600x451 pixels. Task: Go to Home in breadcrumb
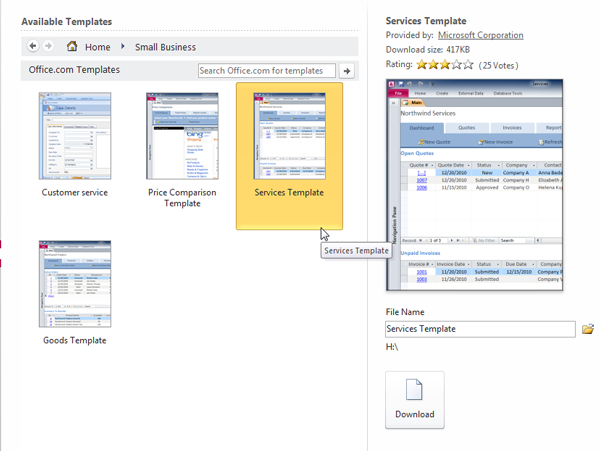point(98,47)
